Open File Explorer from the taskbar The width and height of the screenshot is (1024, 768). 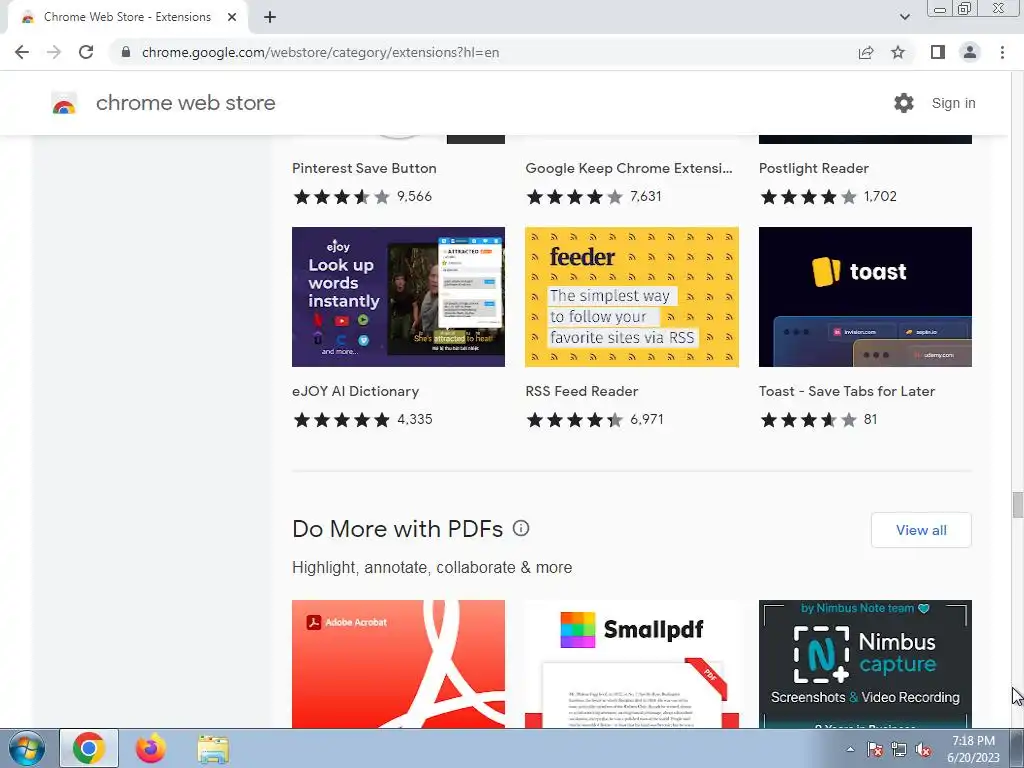pos(213,748)
